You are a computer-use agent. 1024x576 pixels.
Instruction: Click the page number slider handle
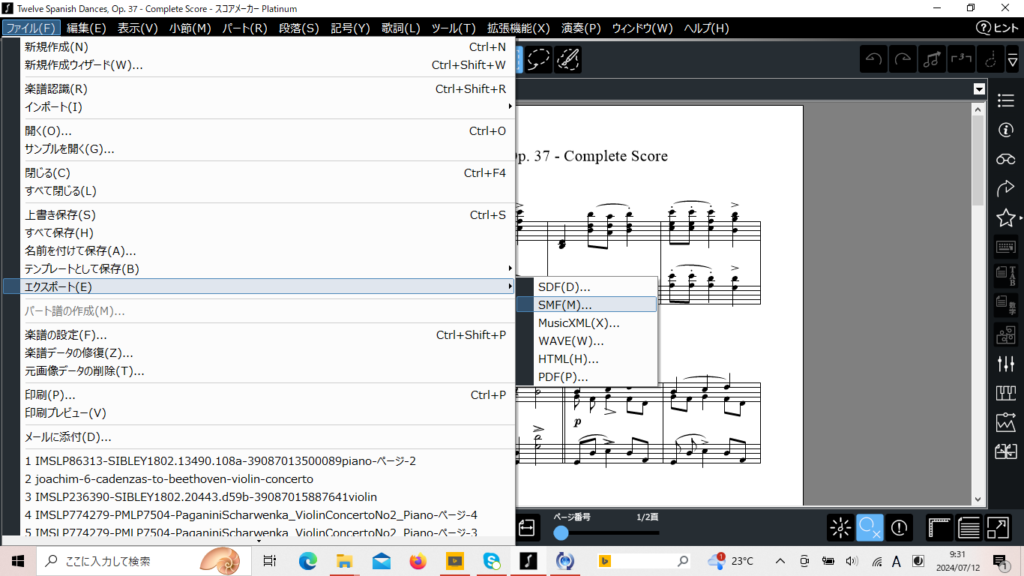pos(561,533)
